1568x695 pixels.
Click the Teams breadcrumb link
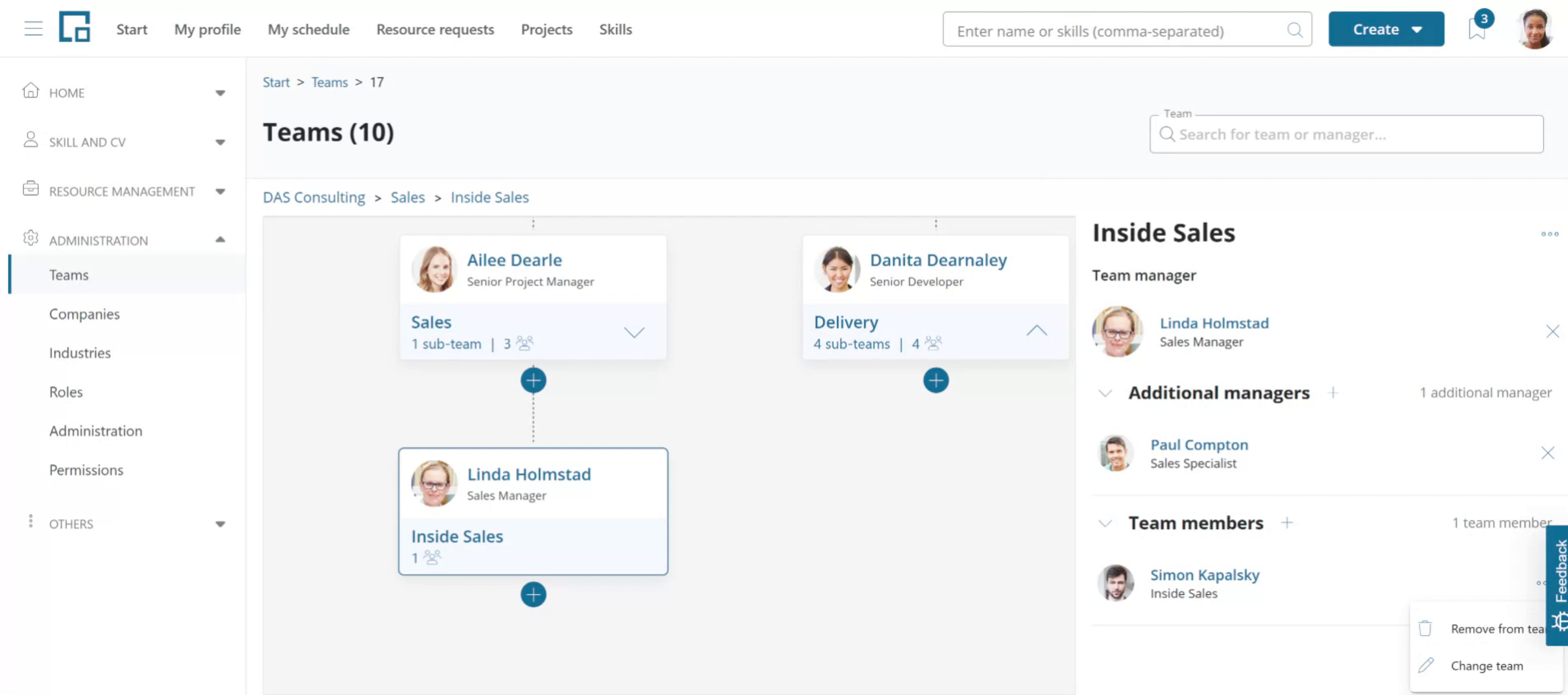pos(330,82)
